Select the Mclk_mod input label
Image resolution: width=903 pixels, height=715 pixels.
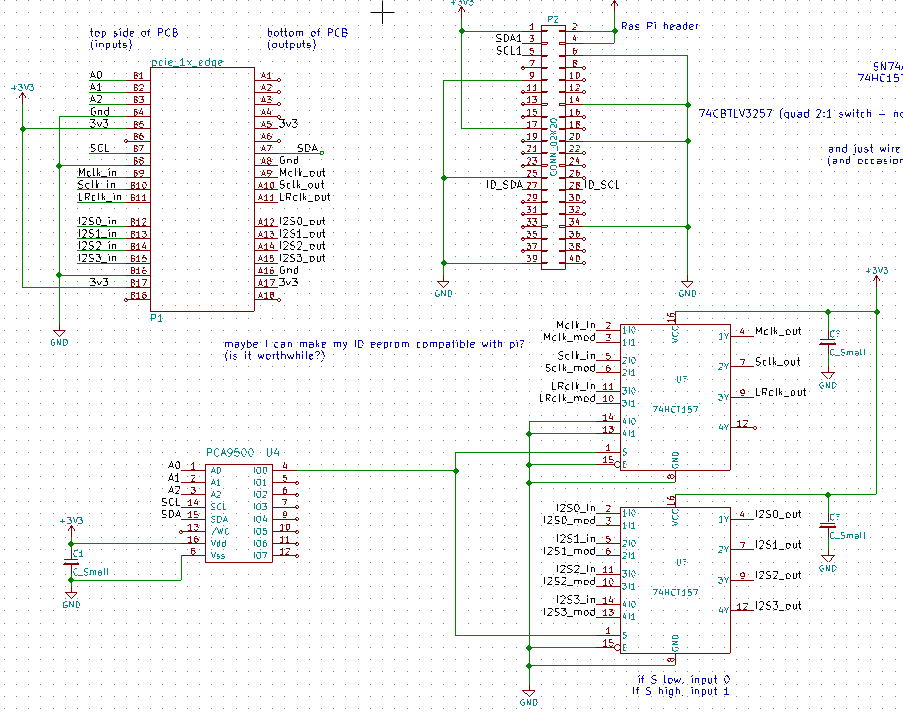click(569, 337)
